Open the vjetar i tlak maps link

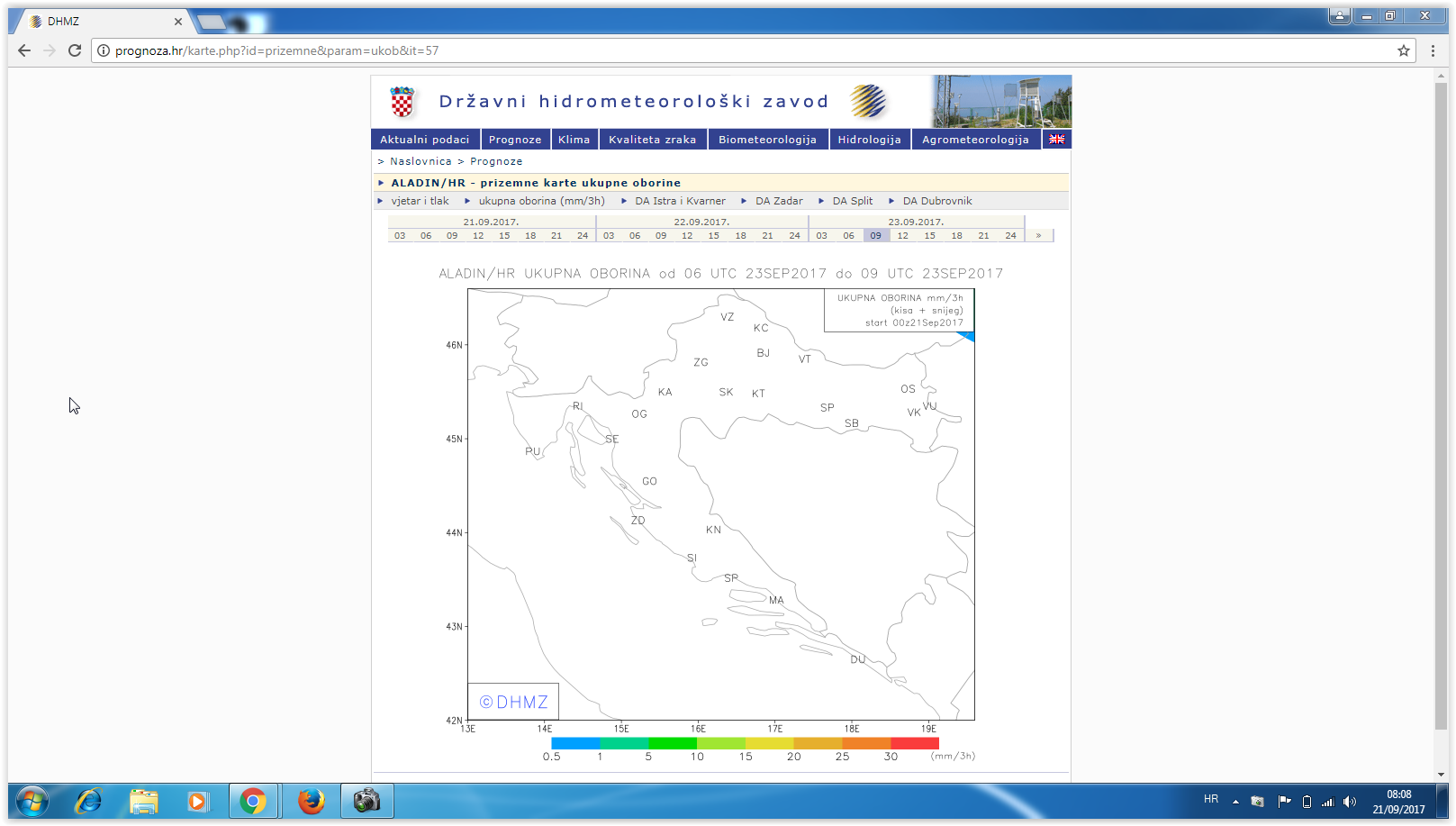tap(420, 201)
